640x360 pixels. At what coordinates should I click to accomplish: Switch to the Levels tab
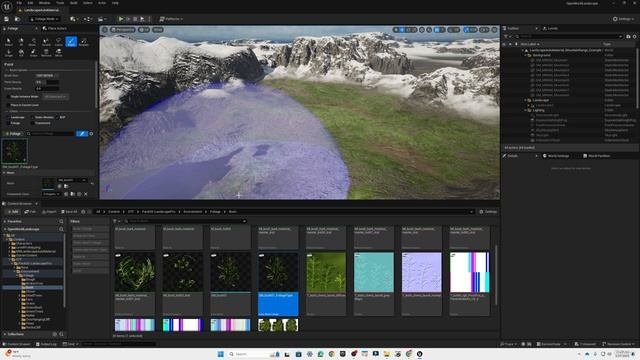tap(550, 28)
